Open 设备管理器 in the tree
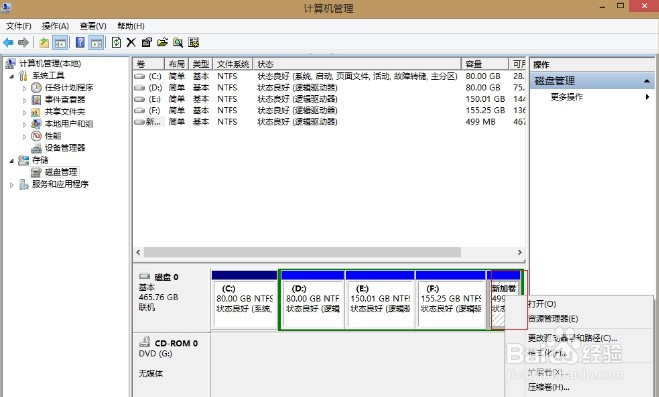The image size is (659, 397). coord(65,148)
